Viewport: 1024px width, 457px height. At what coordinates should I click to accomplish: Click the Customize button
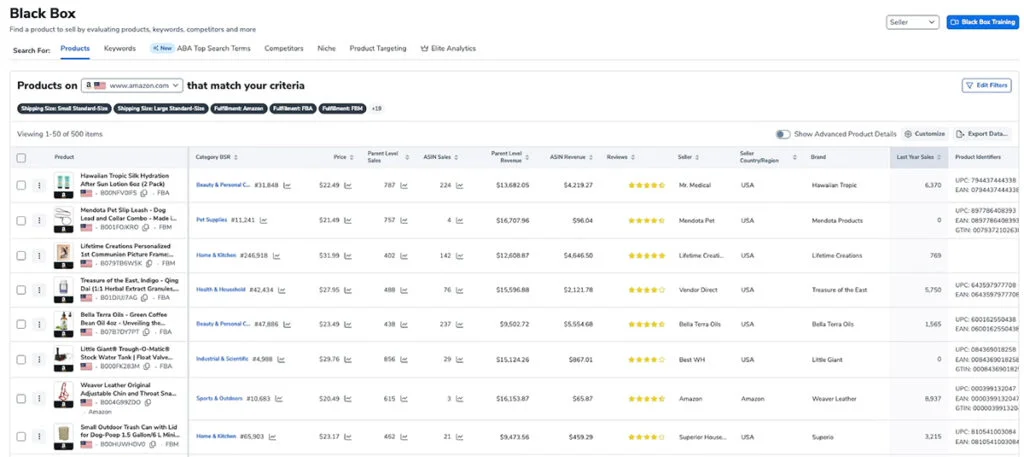click(925, 134)
